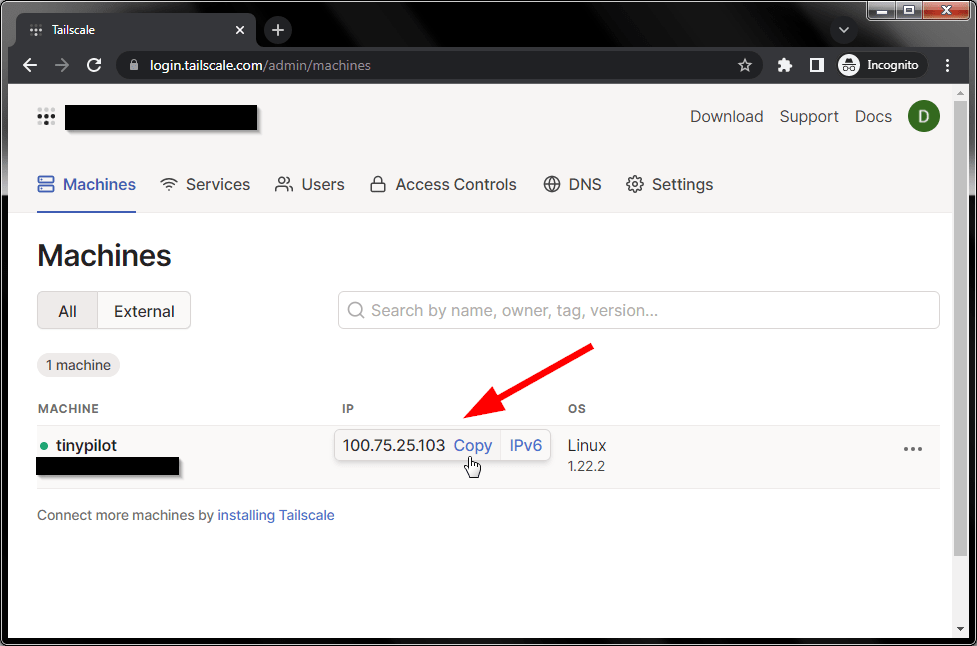The height and width of the screenshot is (646, 977).
Task: Follow the installing Tailscale link
Action: [x=275, y=515]
